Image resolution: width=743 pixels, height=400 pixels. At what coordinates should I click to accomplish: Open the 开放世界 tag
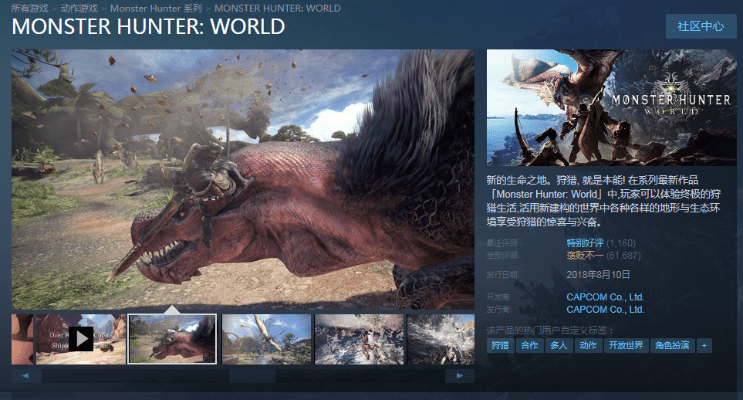626,345
